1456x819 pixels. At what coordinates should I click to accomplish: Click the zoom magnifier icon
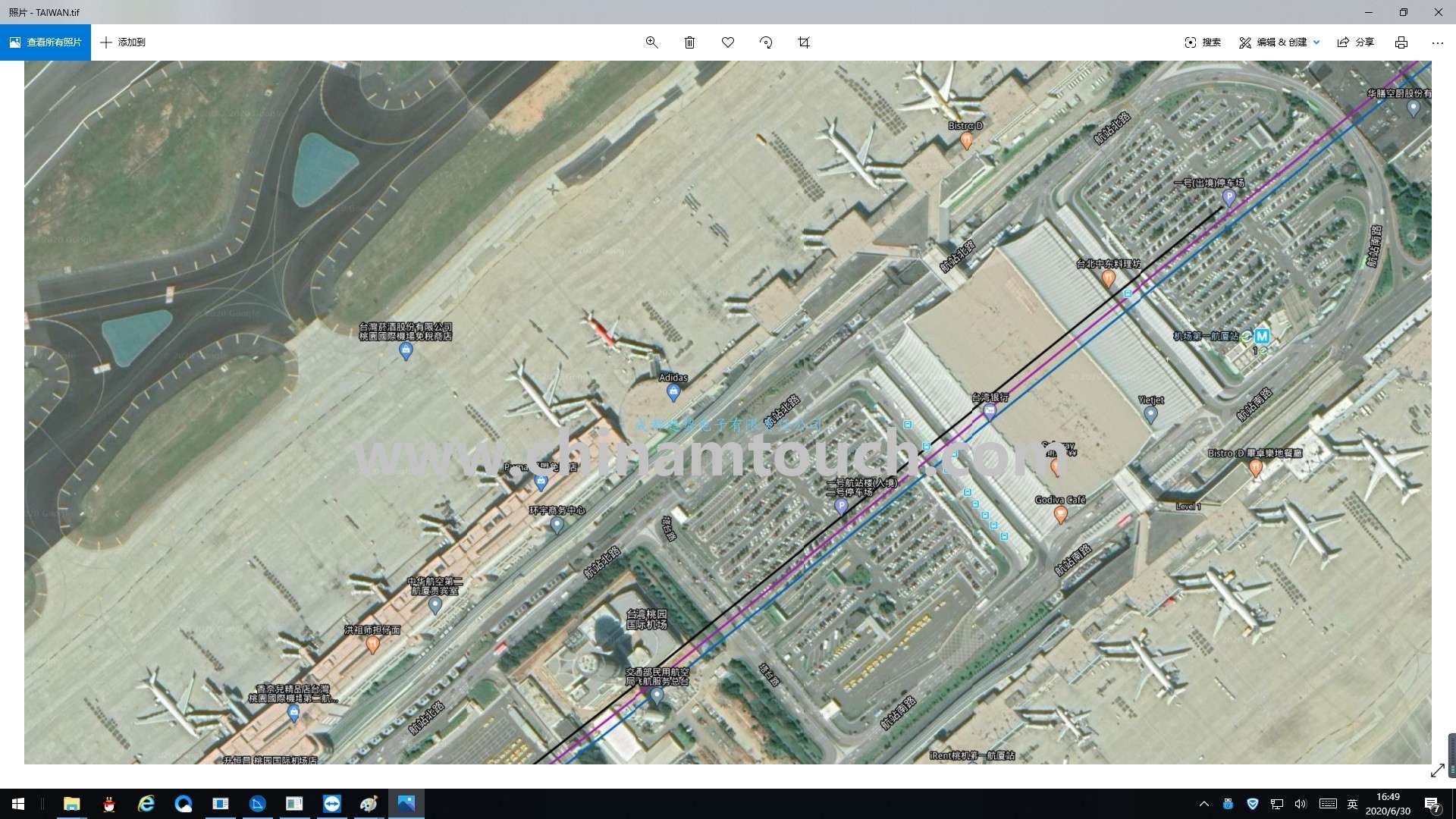[x=651, y=42]
